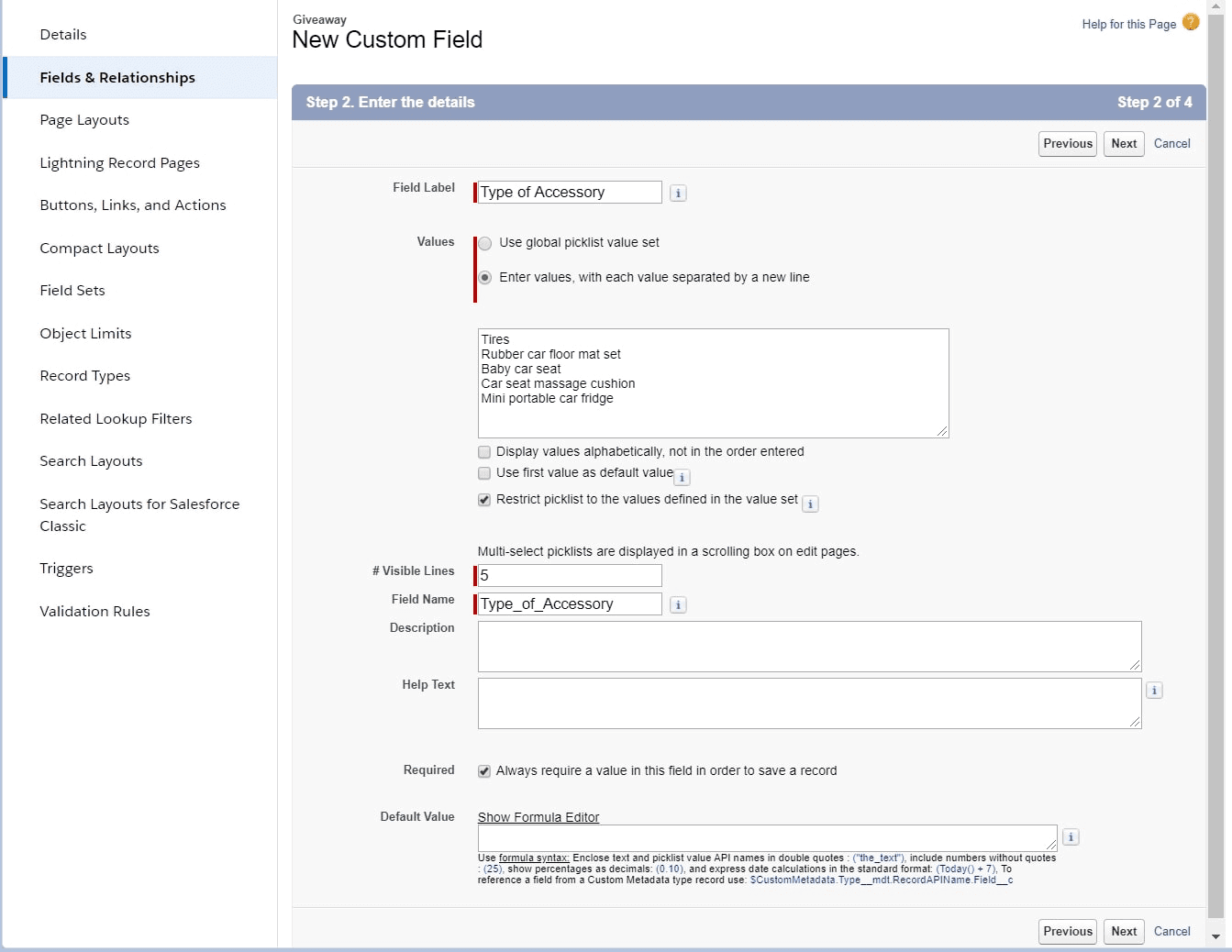
Task: Select the 'Use global picklist value set' option
Action: (484, 243)
